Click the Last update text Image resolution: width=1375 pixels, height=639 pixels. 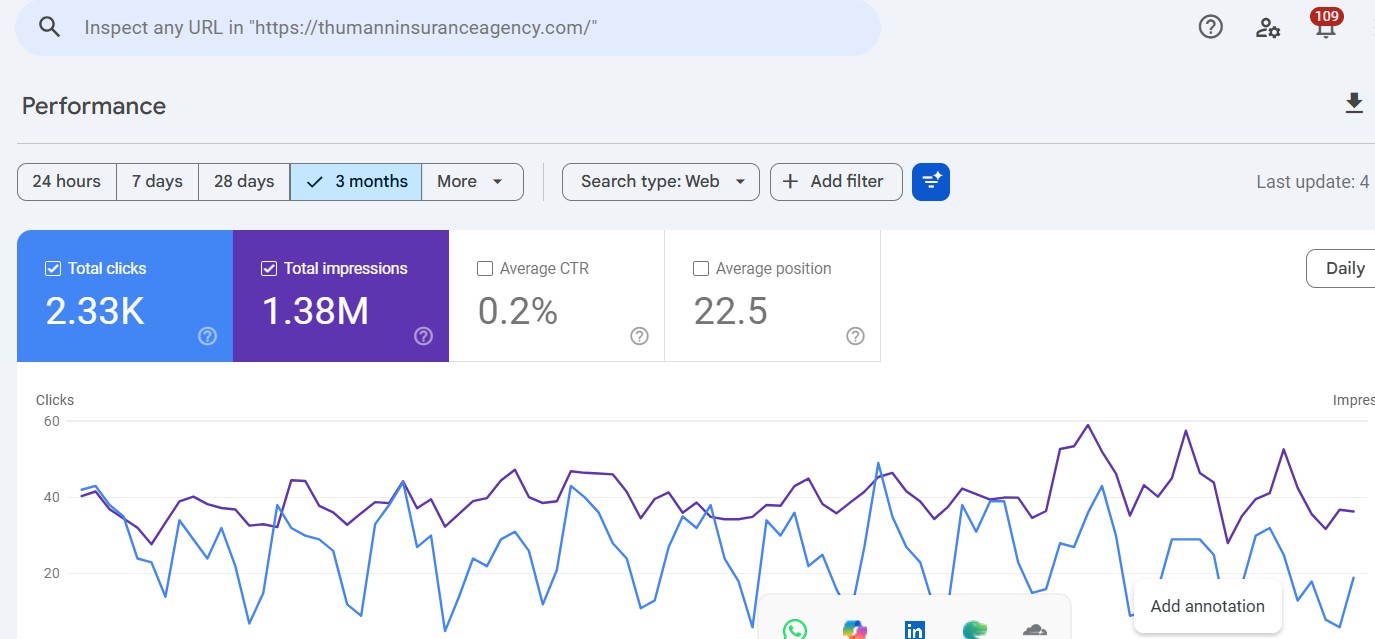click(x=1313, y=181)
